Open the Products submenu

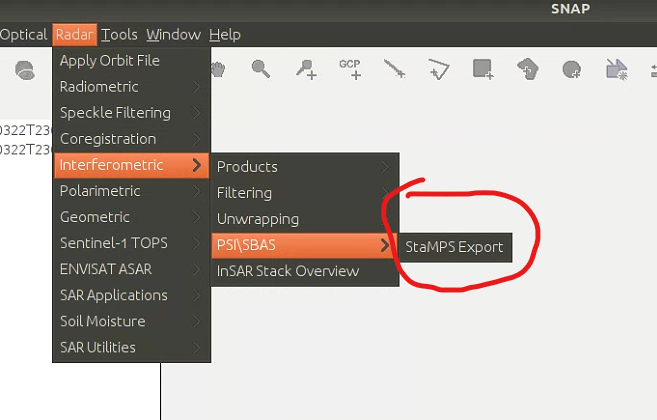click(x=305, y=167)
